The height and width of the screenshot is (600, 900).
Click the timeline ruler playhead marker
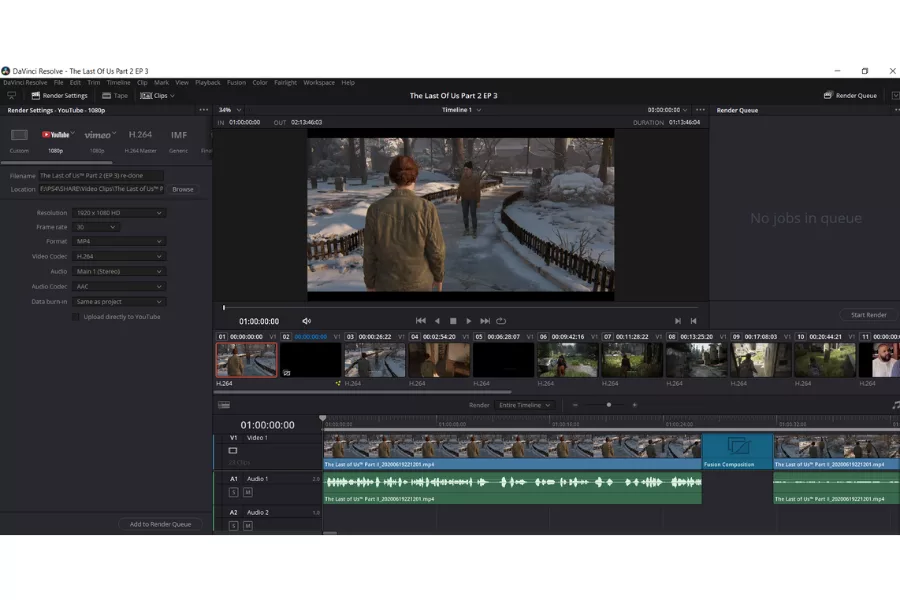coord(323,419)
